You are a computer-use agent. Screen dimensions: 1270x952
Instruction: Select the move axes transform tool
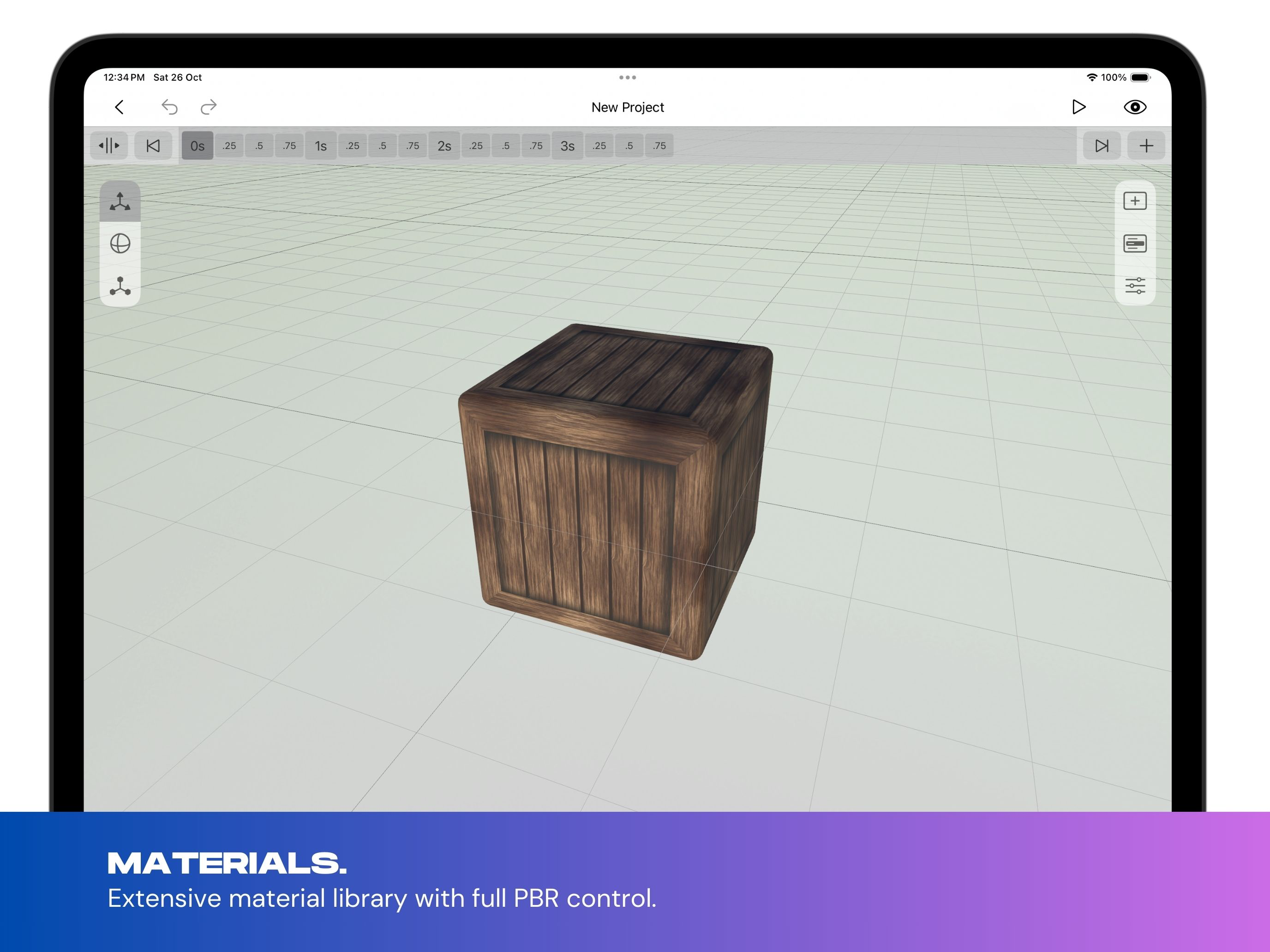[120, 202]
